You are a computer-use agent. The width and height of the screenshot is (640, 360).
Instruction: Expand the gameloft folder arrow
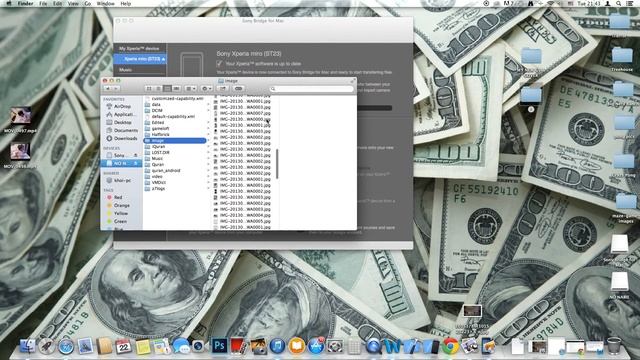point(208,129)
